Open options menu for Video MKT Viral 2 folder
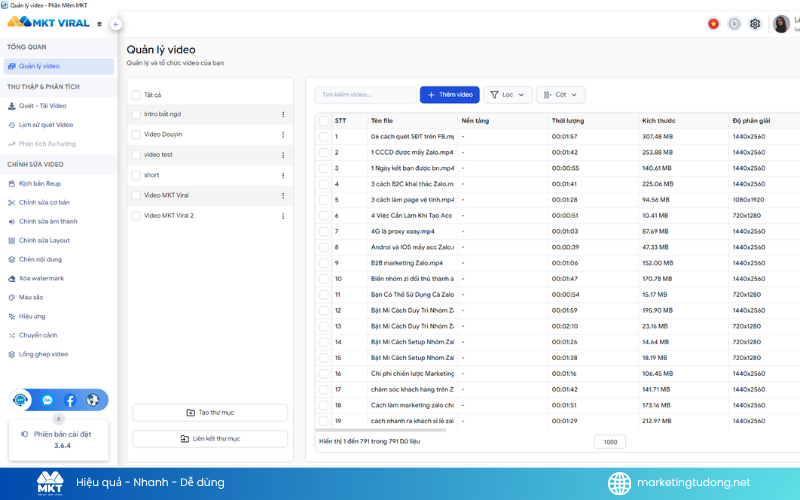 (x=283, y=216)
